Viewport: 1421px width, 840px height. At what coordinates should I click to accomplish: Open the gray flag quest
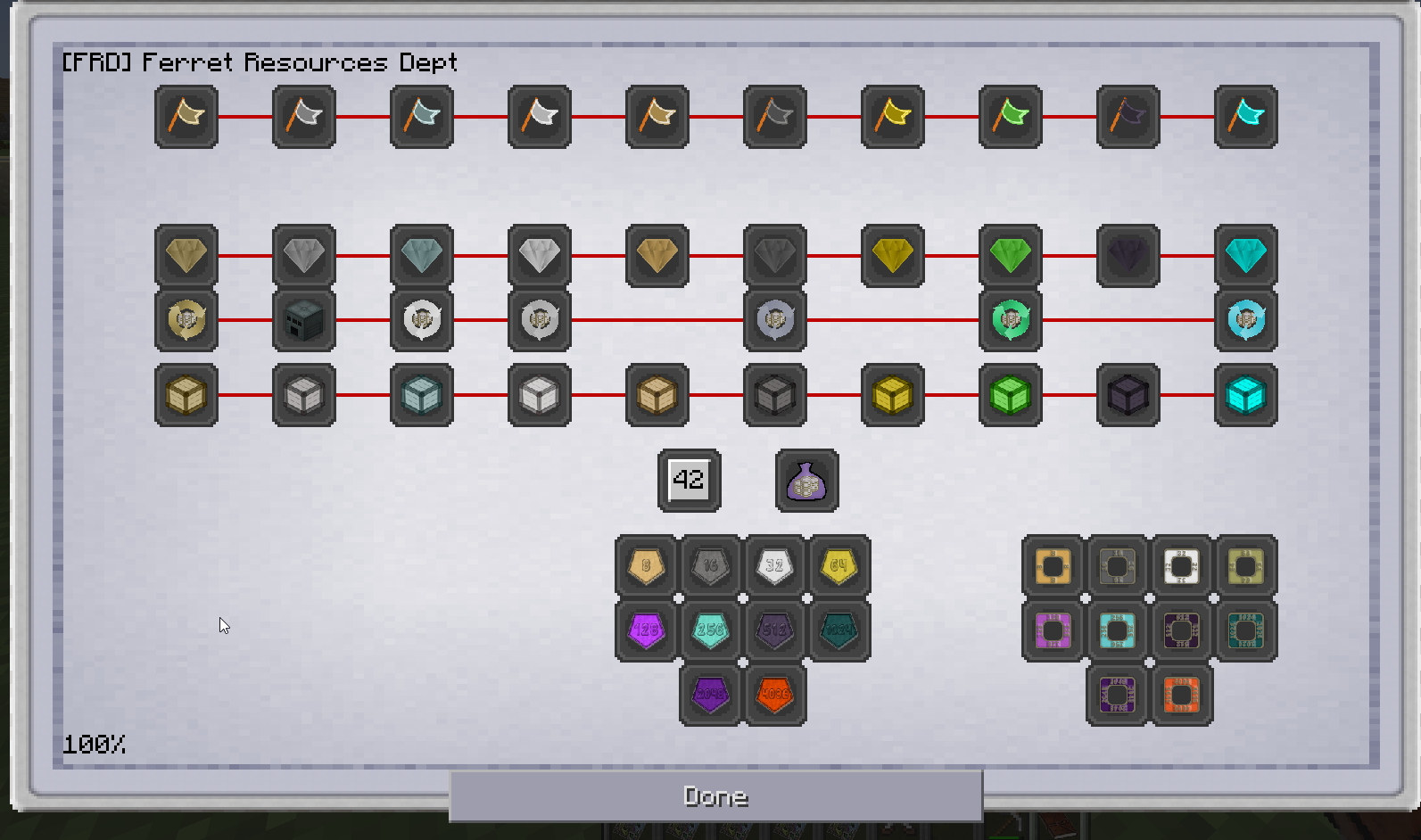pos(304,117)
